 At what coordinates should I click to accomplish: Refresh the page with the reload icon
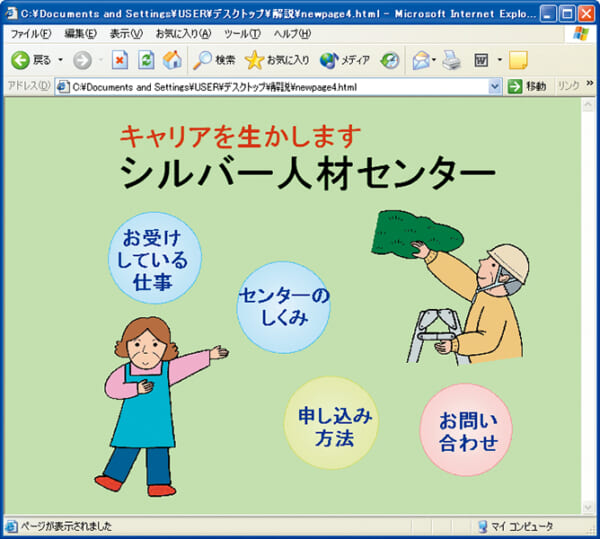[146, 60]
